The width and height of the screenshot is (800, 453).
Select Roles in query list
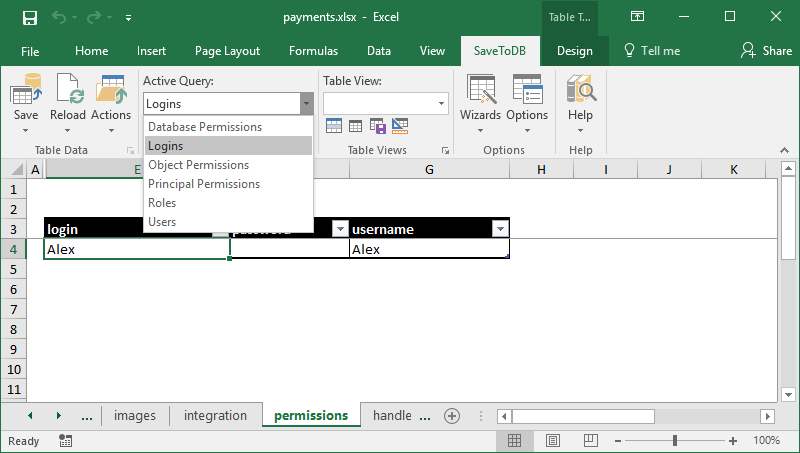point(229,203)
